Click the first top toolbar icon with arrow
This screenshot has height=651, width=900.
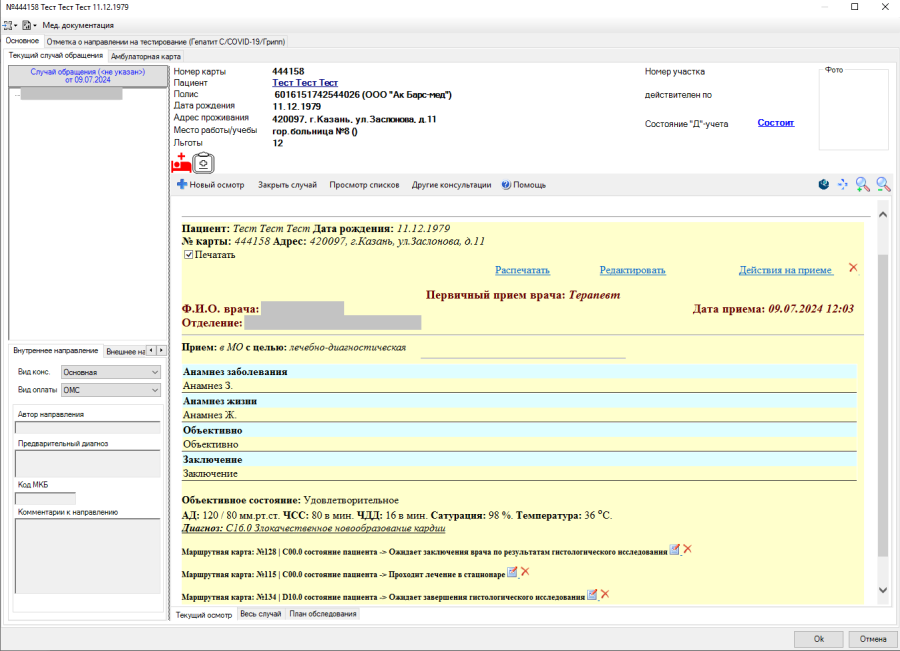(x=7, y=25)
